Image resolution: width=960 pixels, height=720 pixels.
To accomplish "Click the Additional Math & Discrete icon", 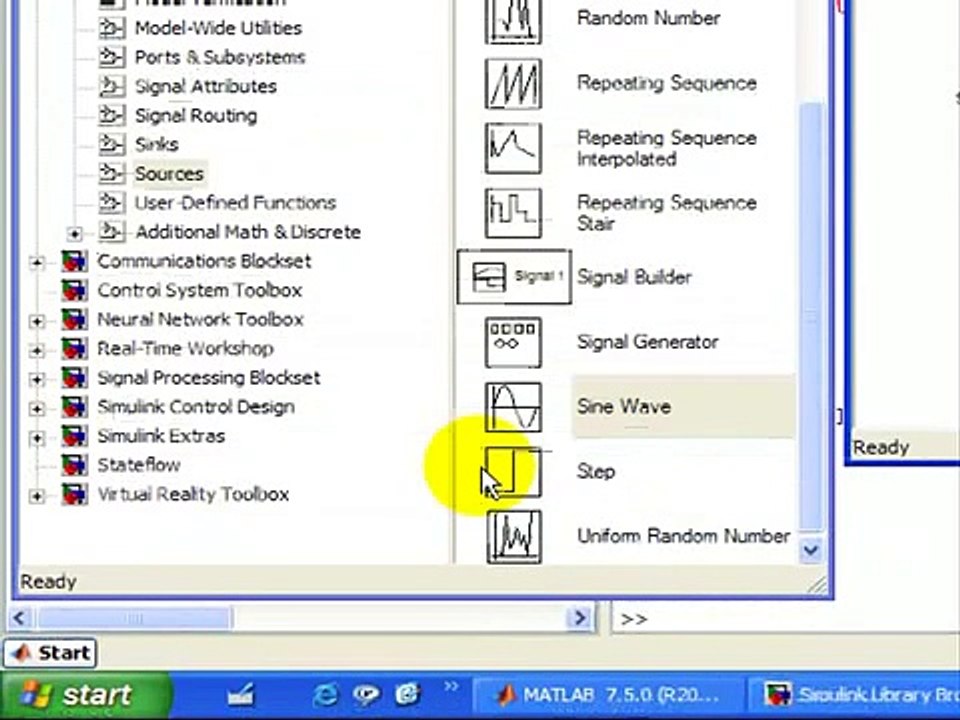I will click(x=111, y=231).
